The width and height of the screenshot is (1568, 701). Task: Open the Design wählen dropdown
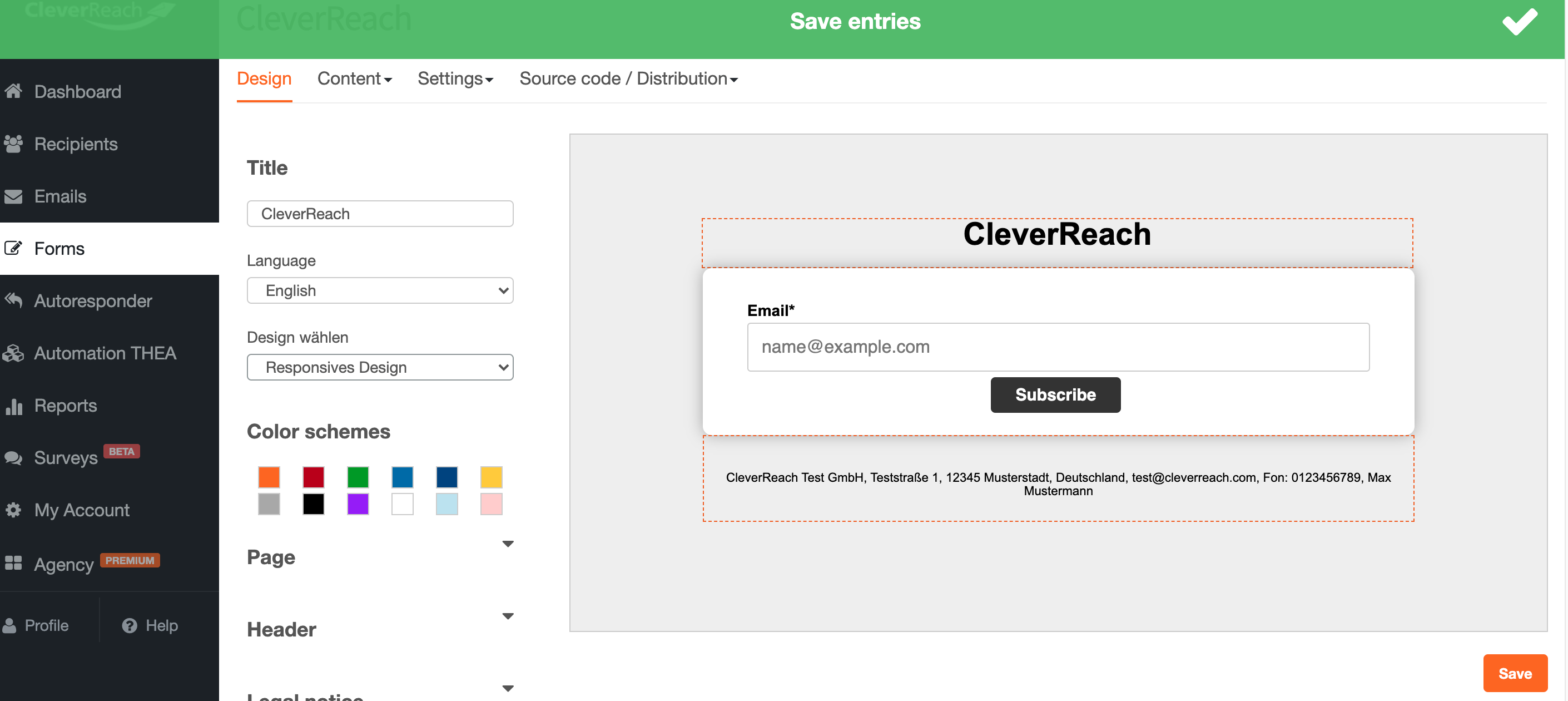coord(380,367)
